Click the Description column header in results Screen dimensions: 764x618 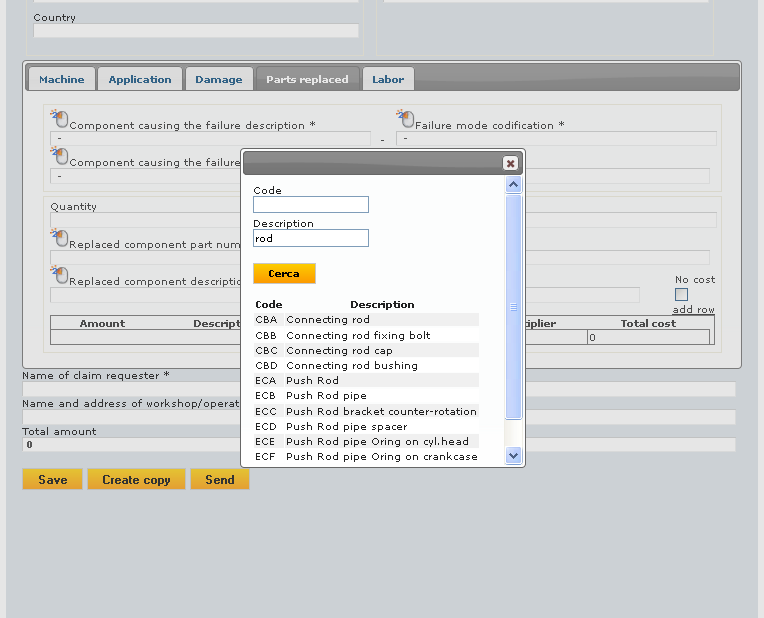point(382,305)
